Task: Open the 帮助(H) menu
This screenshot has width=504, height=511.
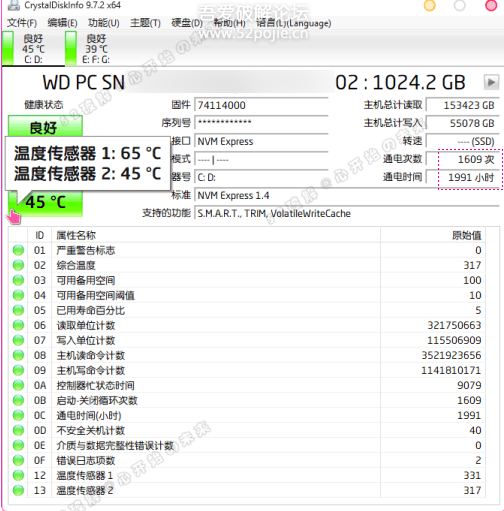Action: (229, 23)
